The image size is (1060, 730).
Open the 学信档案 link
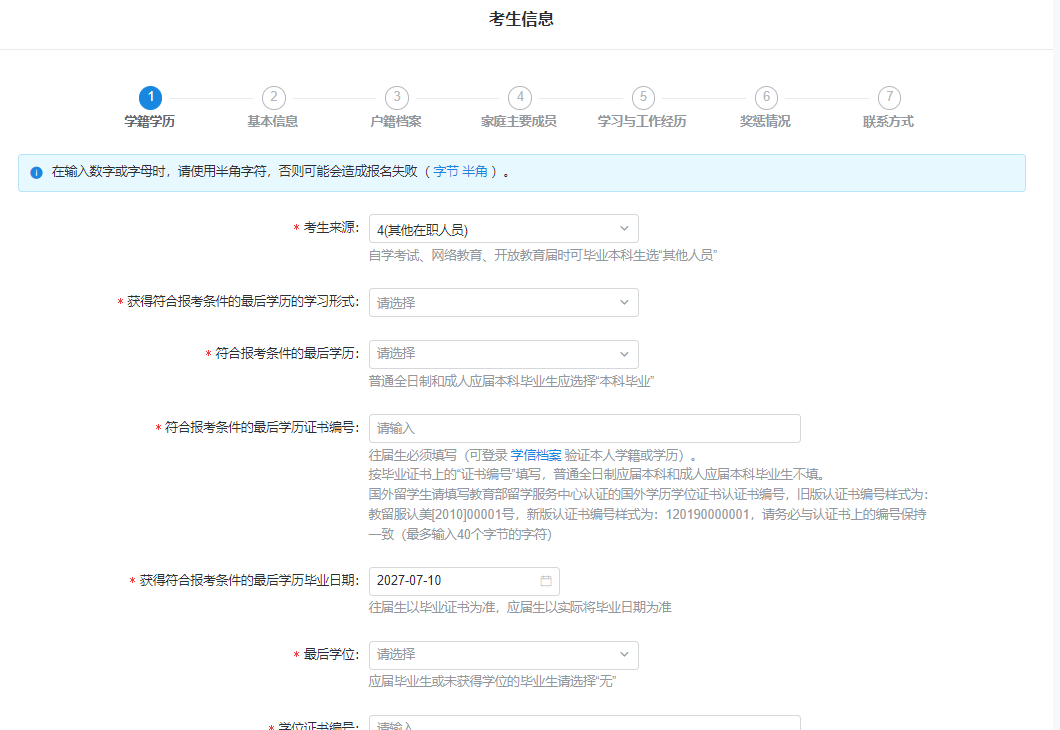click(535, 456)
